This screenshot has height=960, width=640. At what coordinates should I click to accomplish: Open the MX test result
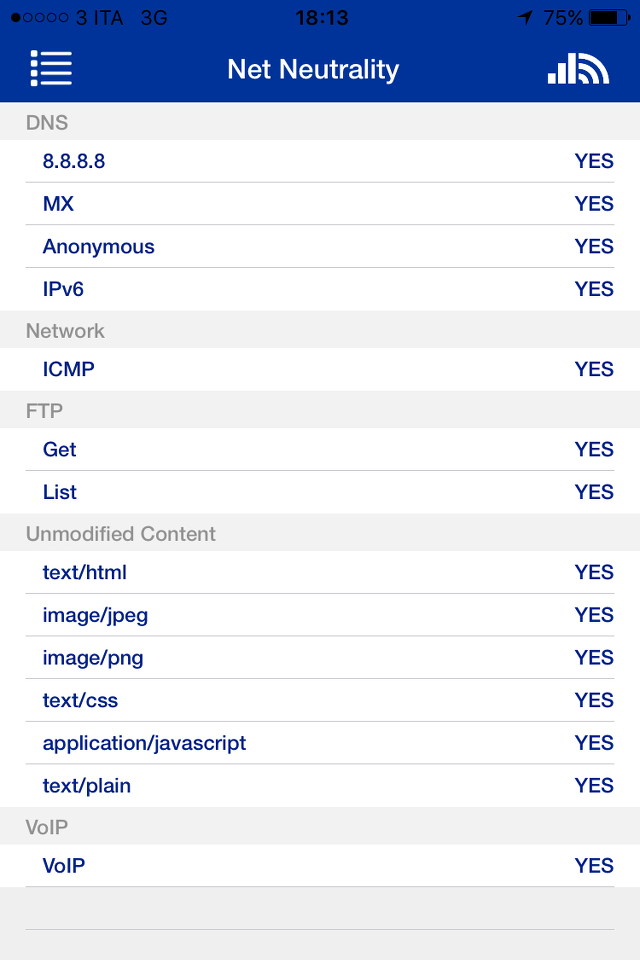(x=320, y=204)
